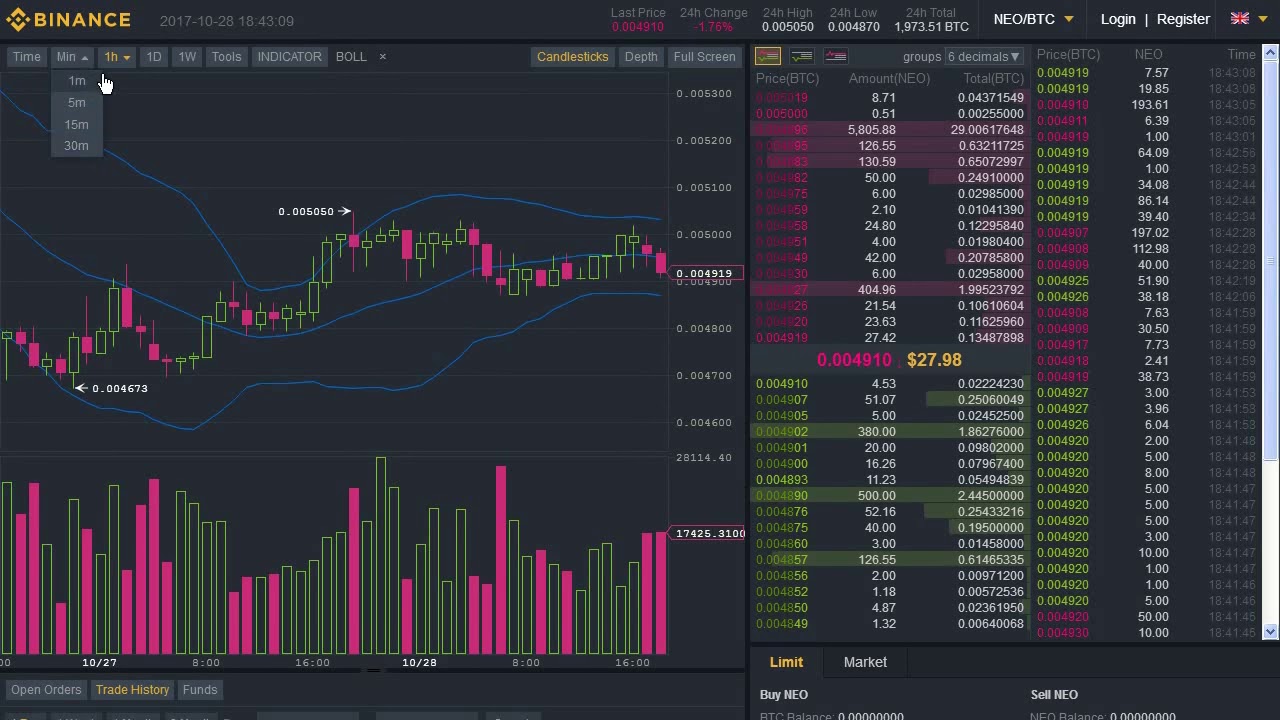Click the Binance logo

pyautogui.click(x=68, y=20)
